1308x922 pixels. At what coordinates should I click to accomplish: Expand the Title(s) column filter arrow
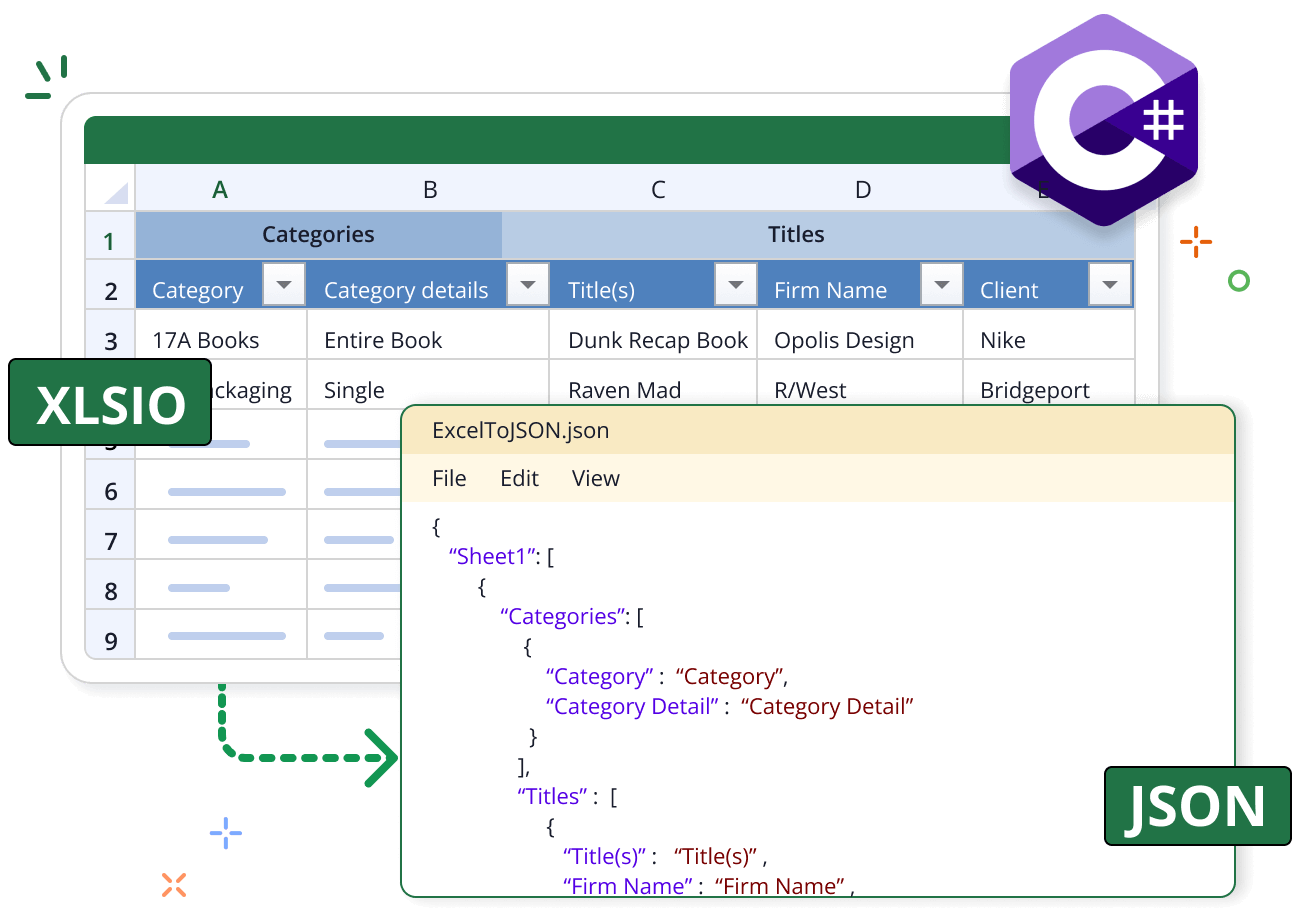(x=735, y=286)
